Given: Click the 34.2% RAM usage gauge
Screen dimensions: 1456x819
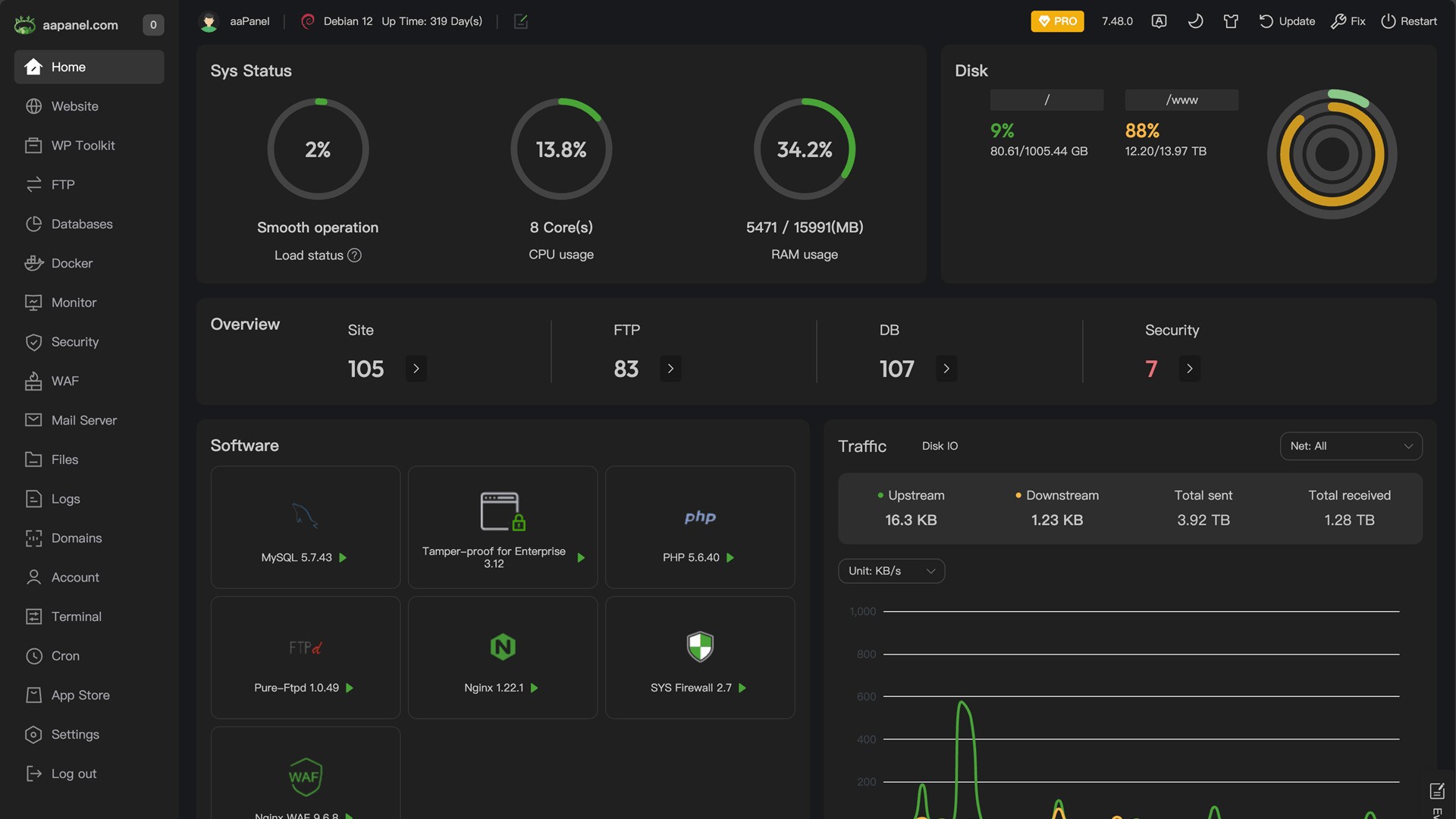Looking at the screenshot, I should (805, 149).
